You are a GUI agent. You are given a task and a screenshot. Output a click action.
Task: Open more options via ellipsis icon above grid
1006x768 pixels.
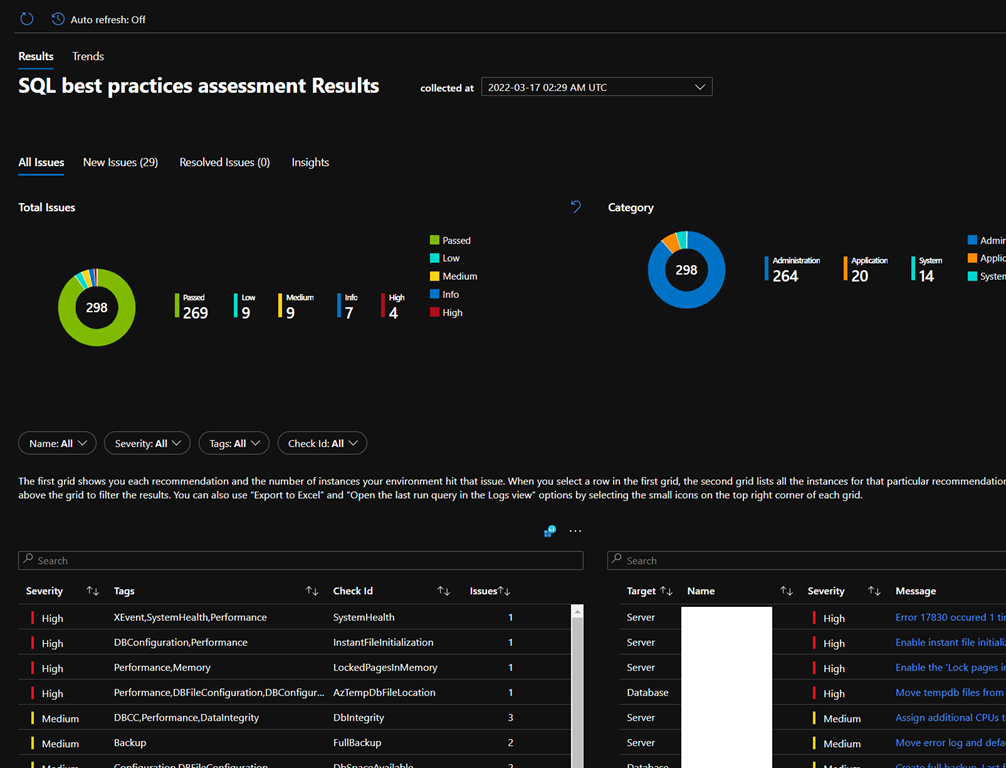pos(575,531)
